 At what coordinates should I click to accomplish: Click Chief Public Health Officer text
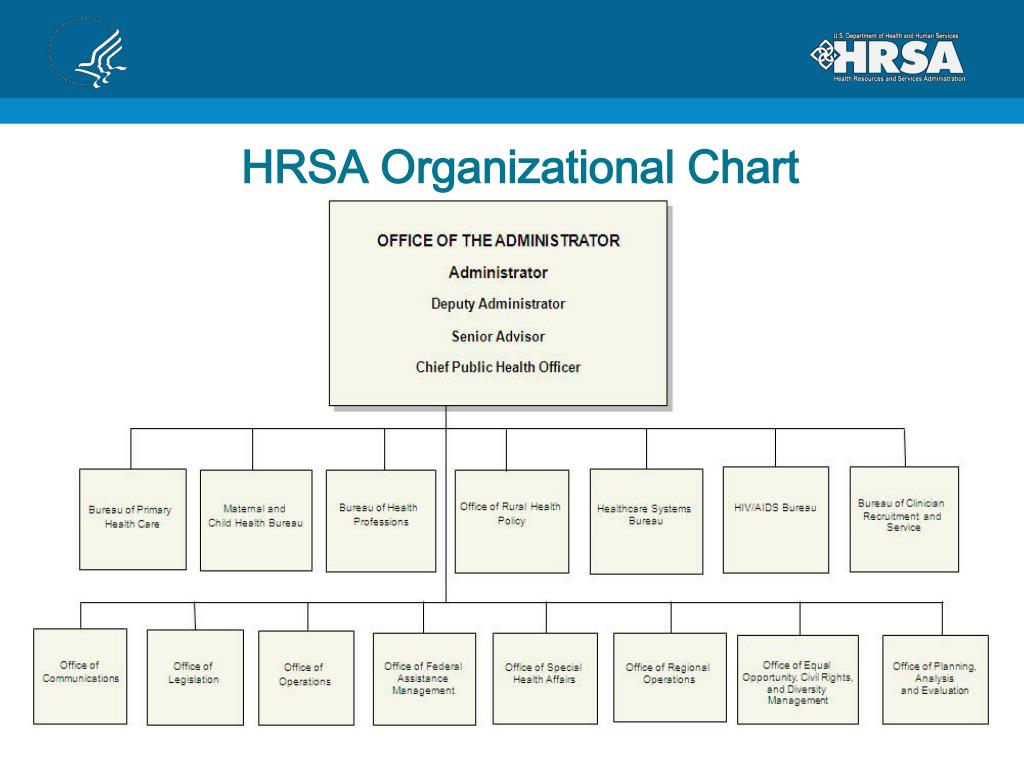tap(498, 367)
